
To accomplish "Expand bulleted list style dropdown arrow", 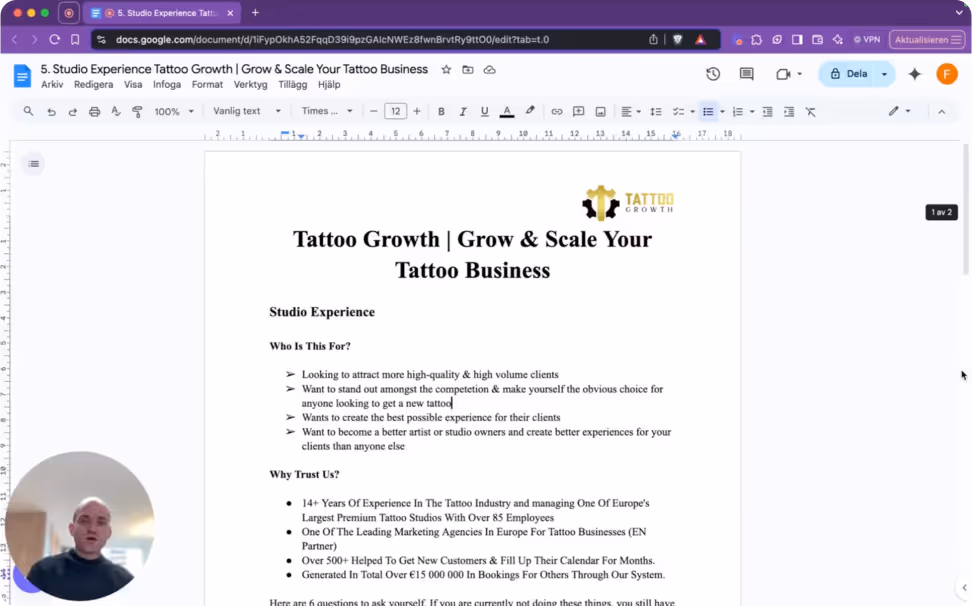I will coord(722,112).
